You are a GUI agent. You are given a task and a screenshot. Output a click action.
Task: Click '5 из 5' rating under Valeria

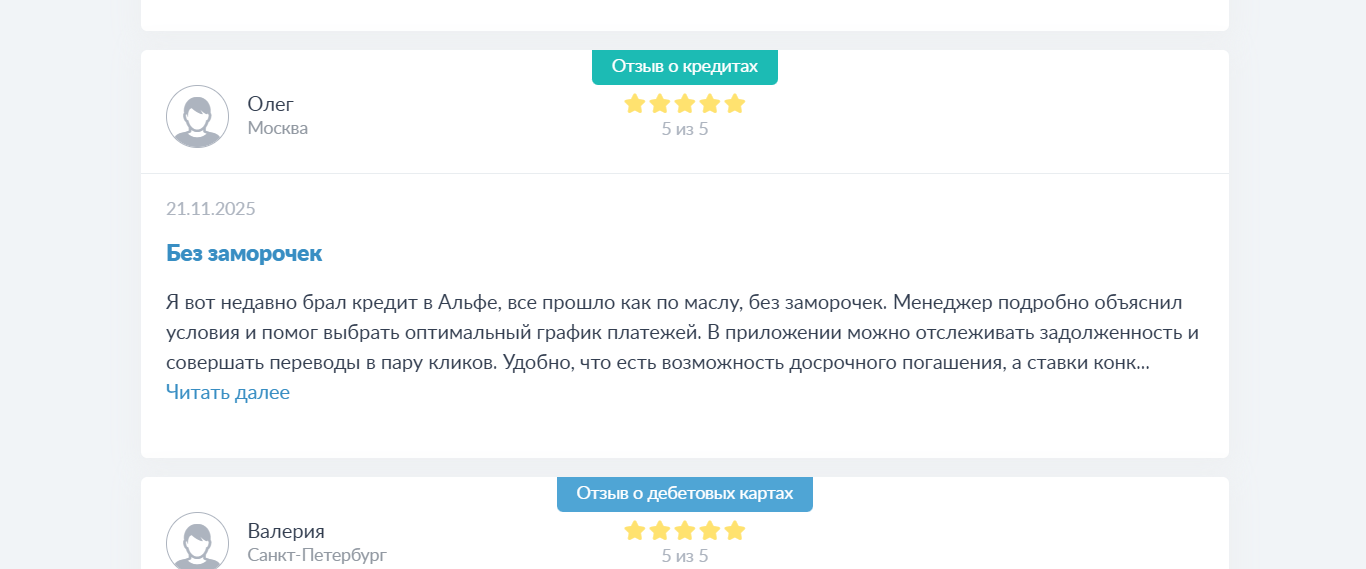pyautogui.click(x=684, y=556)
